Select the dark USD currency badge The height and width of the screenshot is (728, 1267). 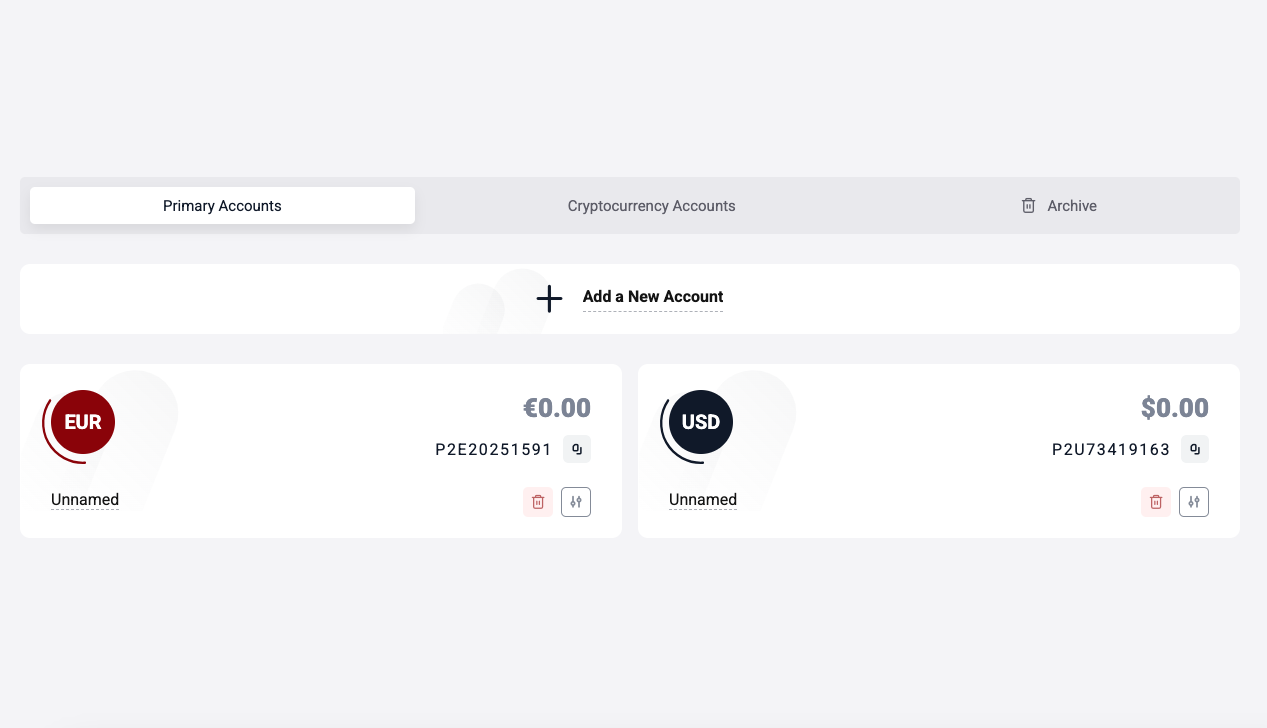(701, 422)
